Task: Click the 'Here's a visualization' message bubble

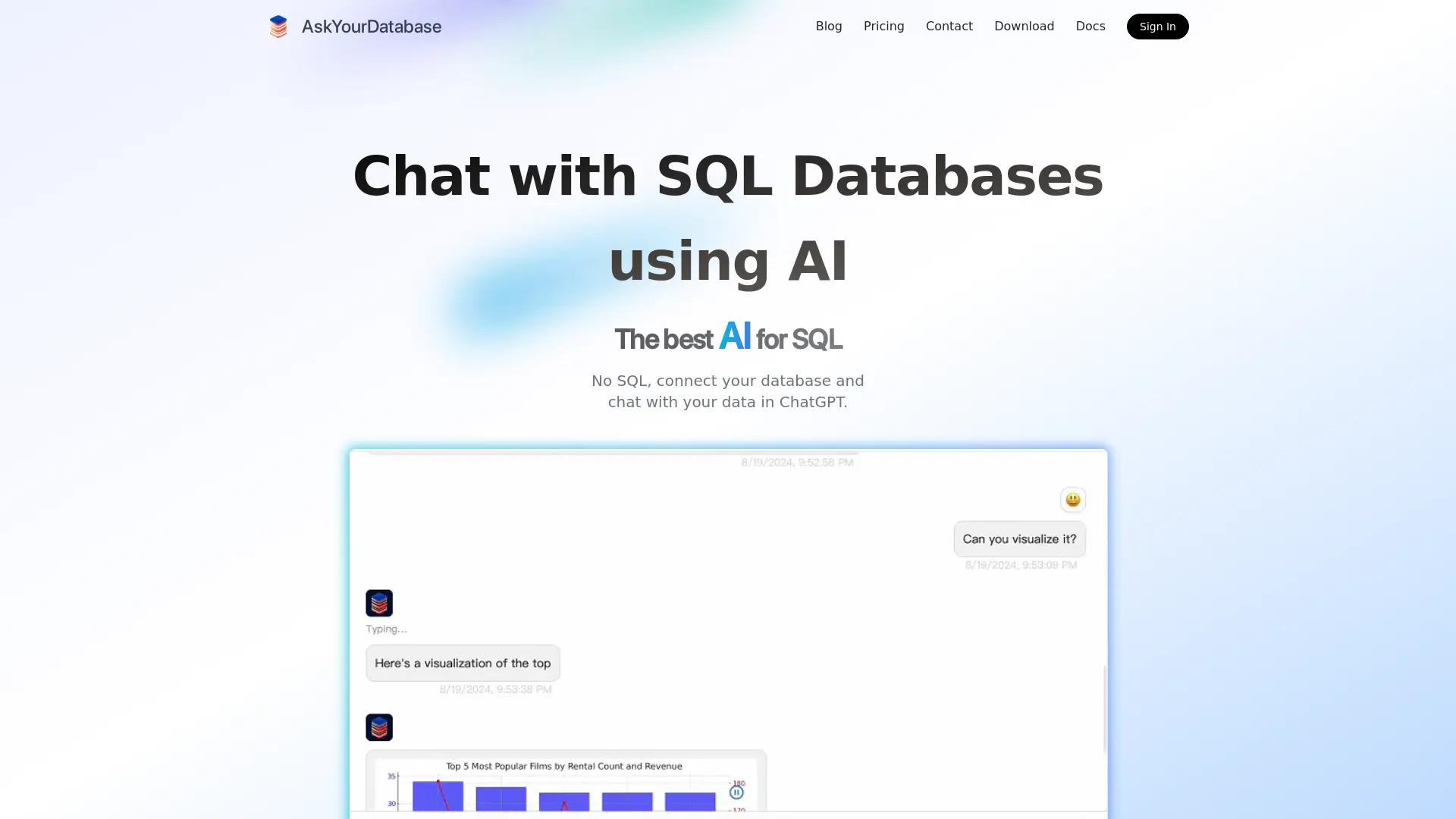Action: [x=463, y=663]
